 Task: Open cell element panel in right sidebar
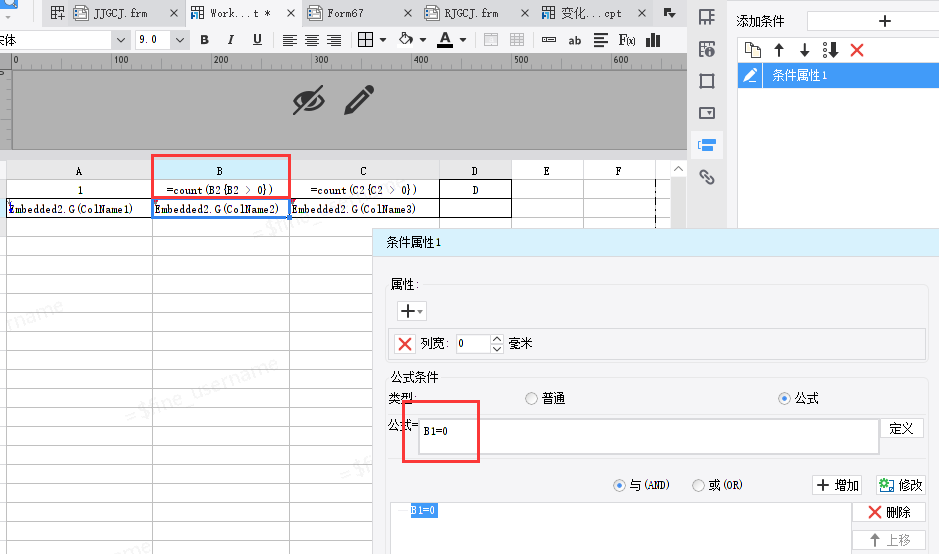[707, 17]
